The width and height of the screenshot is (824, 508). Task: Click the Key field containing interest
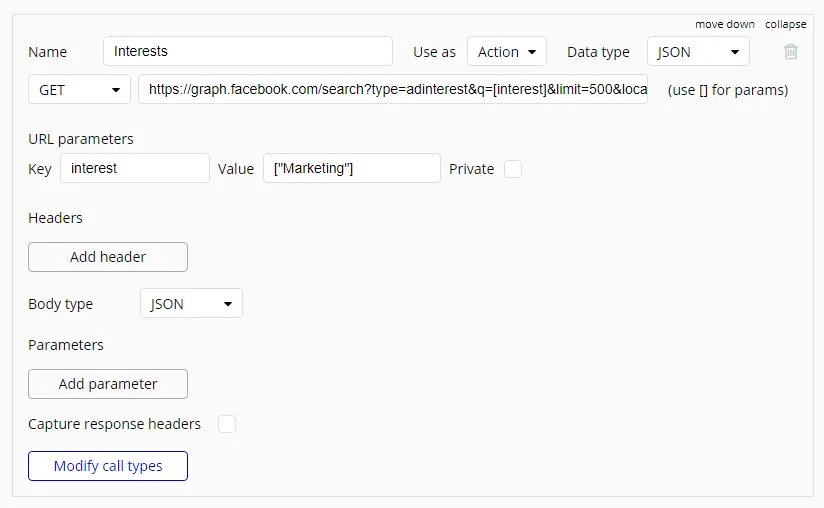pos(135,168)
